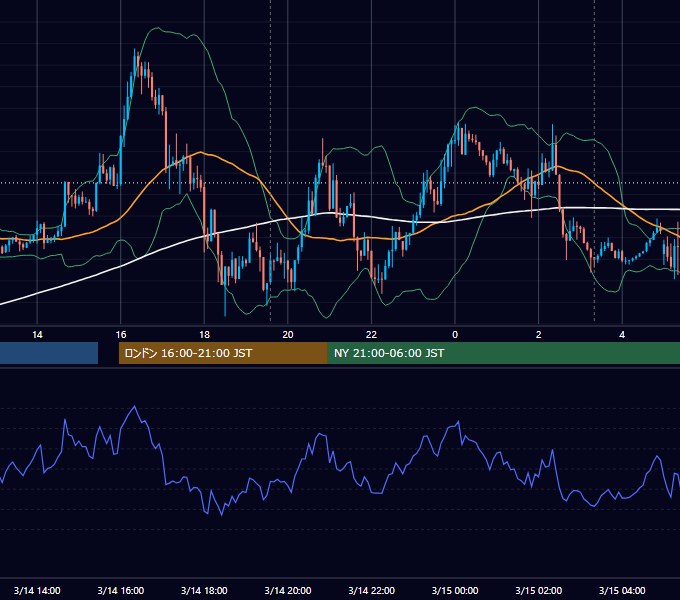Click the '3/15 04:00' date label
Viewport: 680px width, 600px height.
pos(622,590)
